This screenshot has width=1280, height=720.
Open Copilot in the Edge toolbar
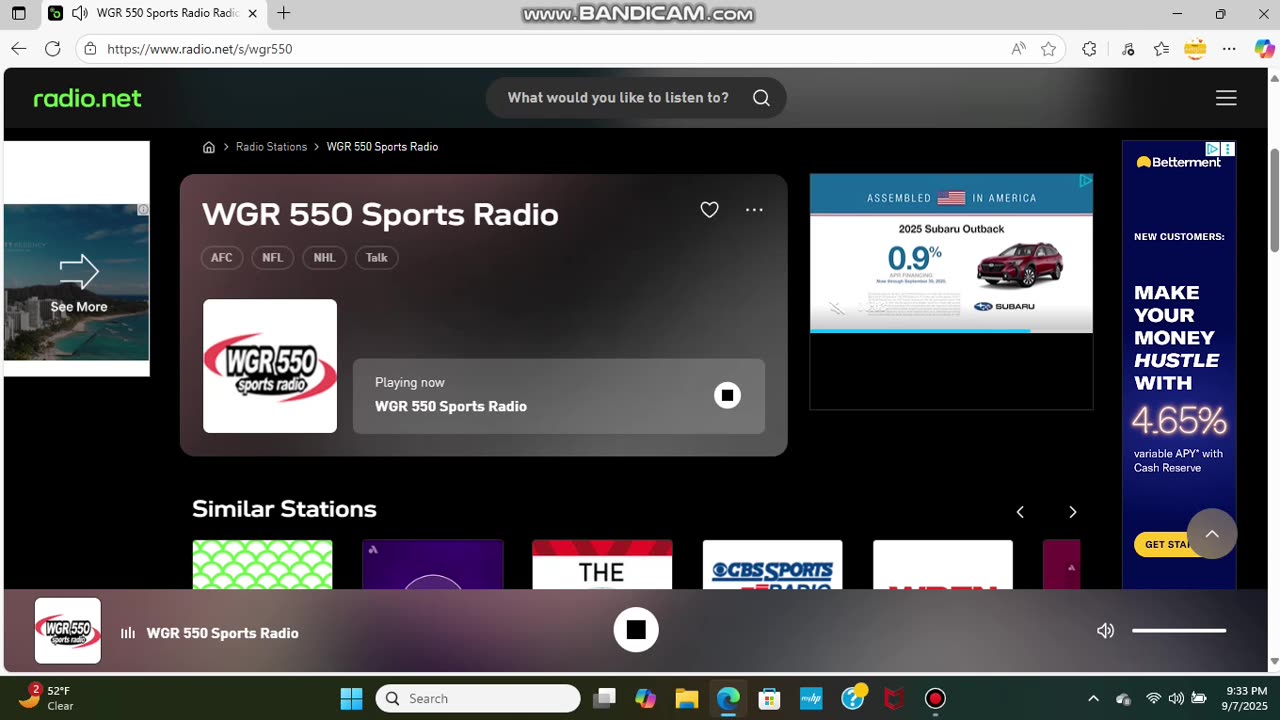click(x=1264, y=49)
